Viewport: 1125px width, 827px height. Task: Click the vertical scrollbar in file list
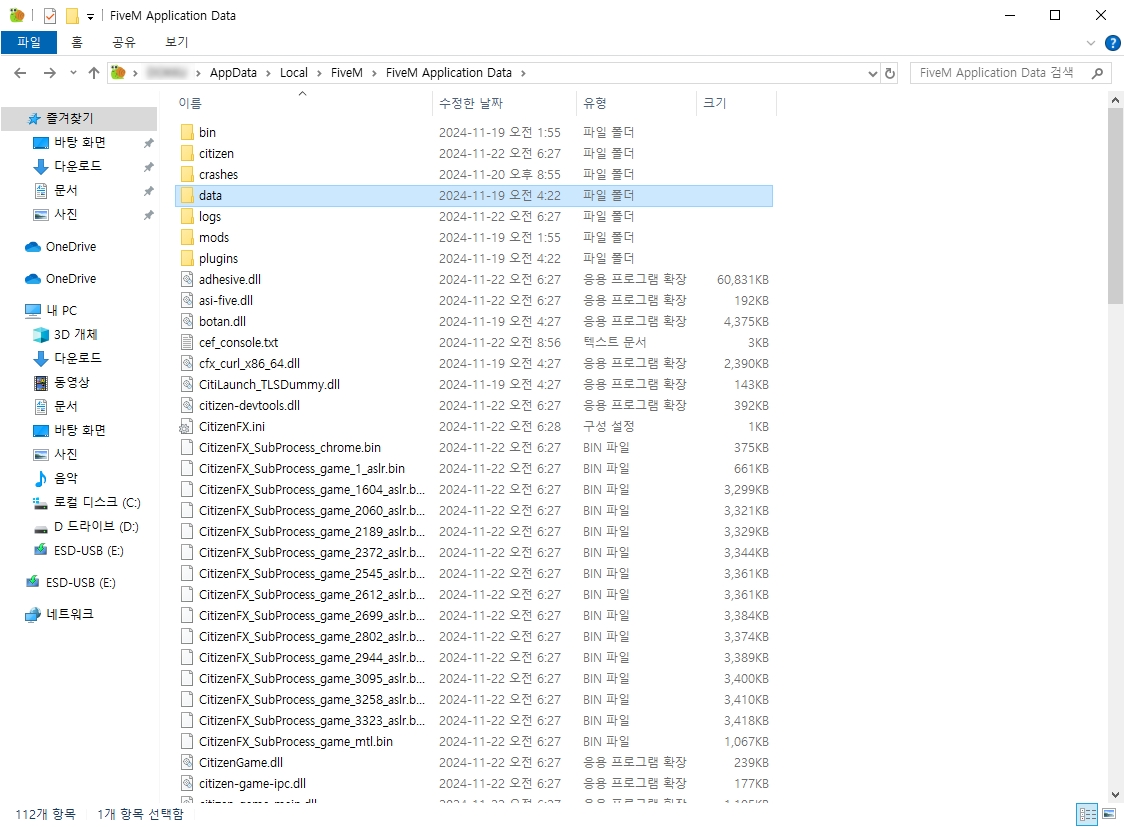(1116, 450)
